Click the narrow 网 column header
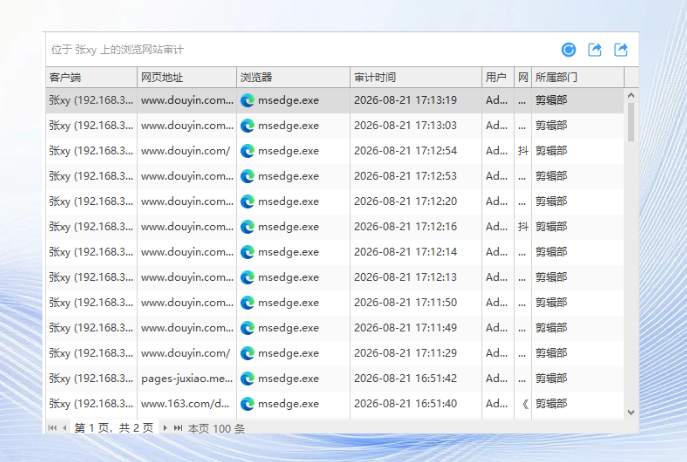This screenshot has width=687, height=462. (x=523, y=78)
